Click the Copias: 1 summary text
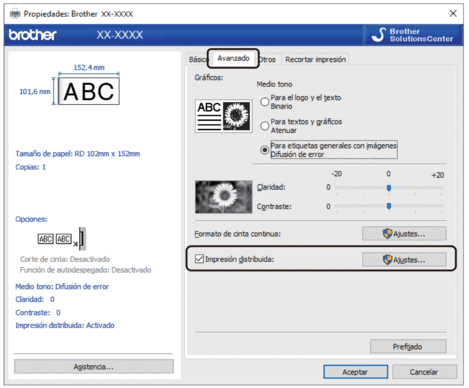The width and height of the screenshot is (469, 388). [31, 167]
